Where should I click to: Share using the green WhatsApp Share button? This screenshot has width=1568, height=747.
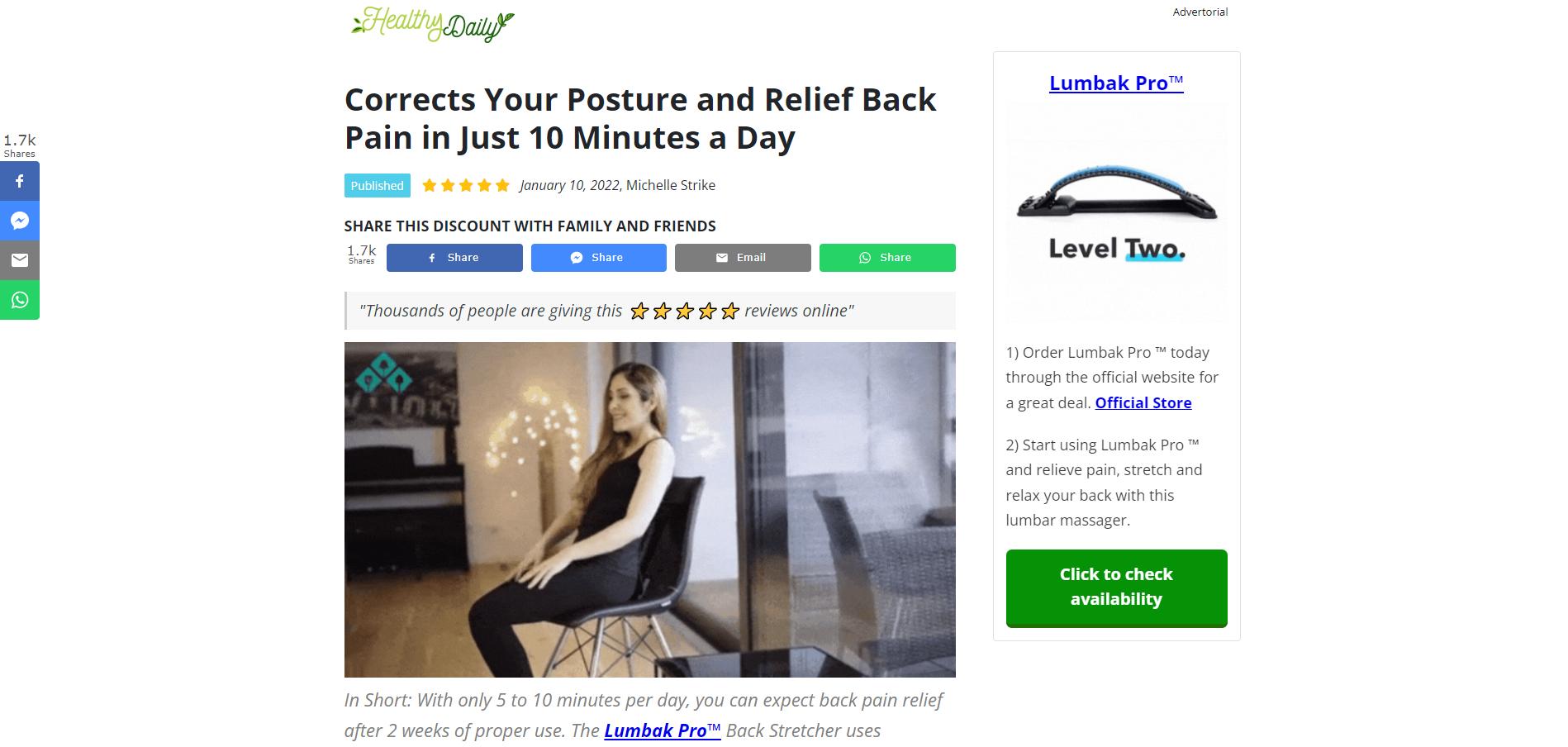pyautogui.click(x=887, y=258)
